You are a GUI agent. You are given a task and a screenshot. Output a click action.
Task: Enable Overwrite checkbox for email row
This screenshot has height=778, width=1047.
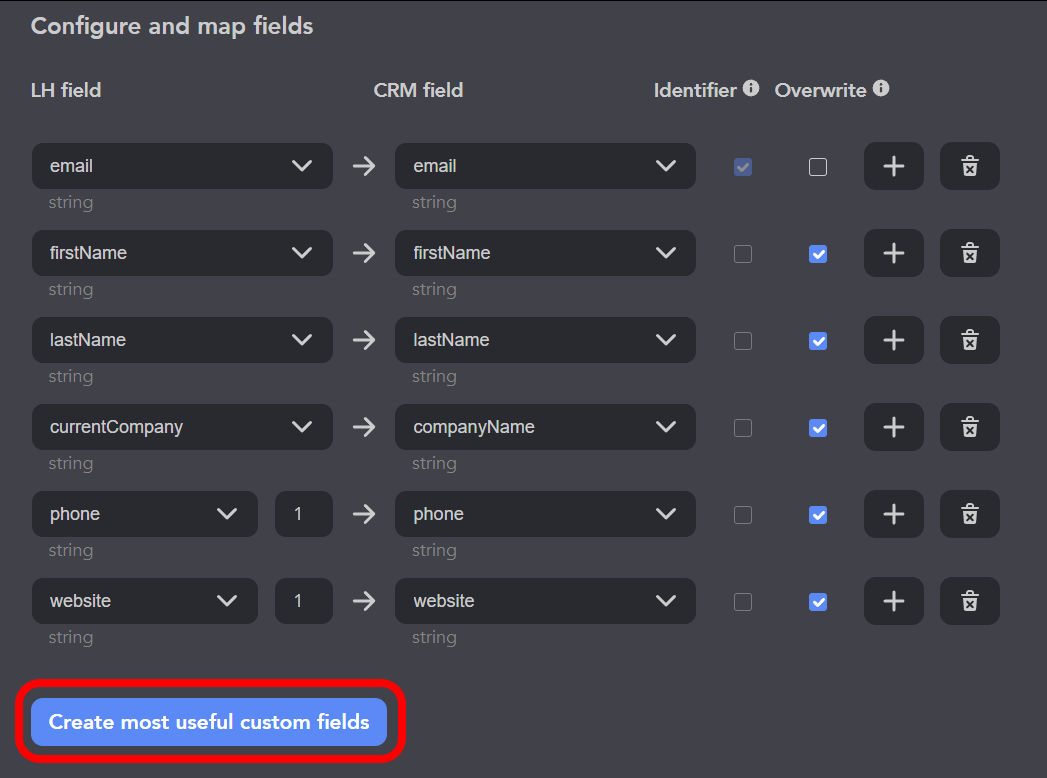point(818,167)
